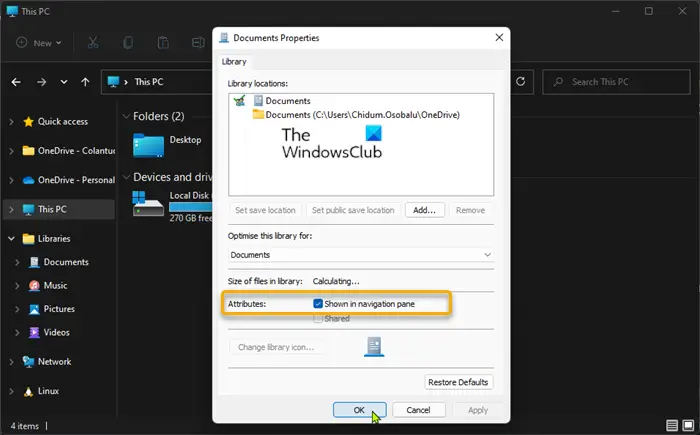700x435 pixels.
Task: Click the This PC address bar path
Action: click(x=149, y=82)
